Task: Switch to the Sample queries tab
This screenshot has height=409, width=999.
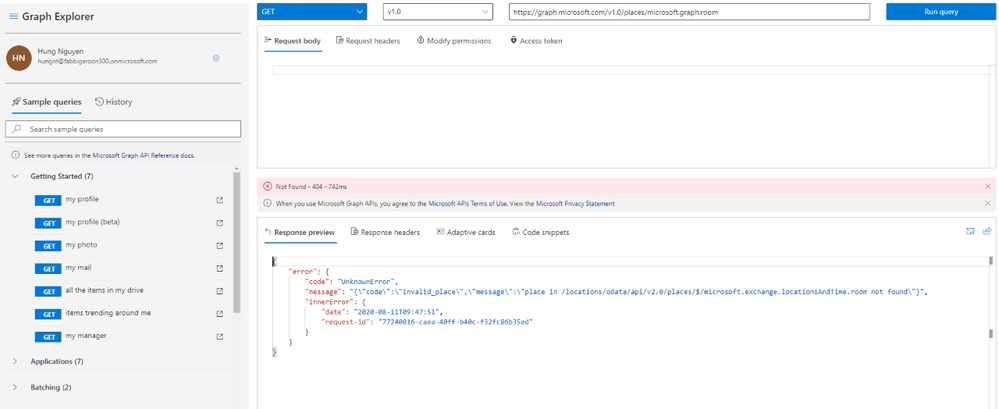Action: point(47,102)
